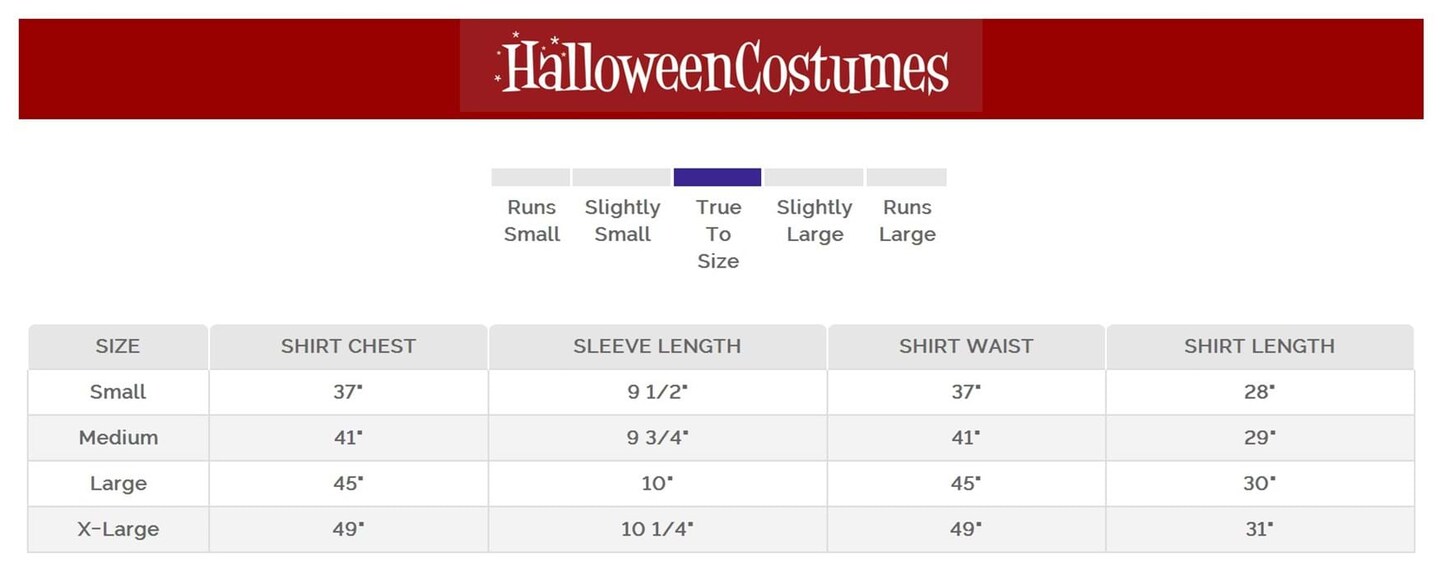
Task: Click the HalloweenCostumes logo
Action: tap(721, 67)
